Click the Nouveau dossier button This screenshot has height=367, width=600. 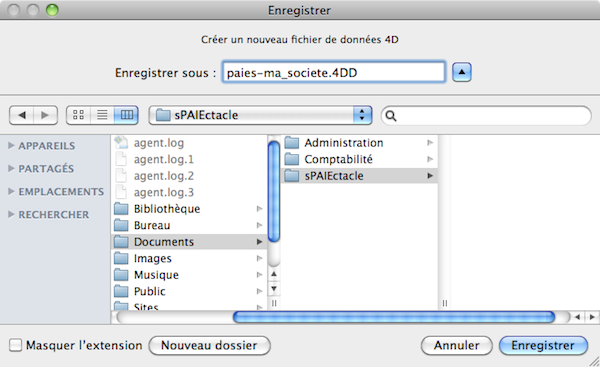209,345
